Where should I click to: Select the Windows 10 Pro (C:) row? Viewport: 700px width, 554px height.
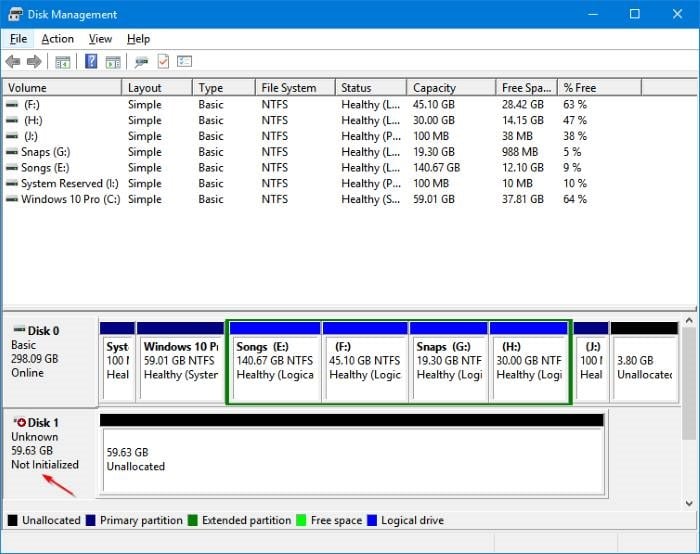322,199
